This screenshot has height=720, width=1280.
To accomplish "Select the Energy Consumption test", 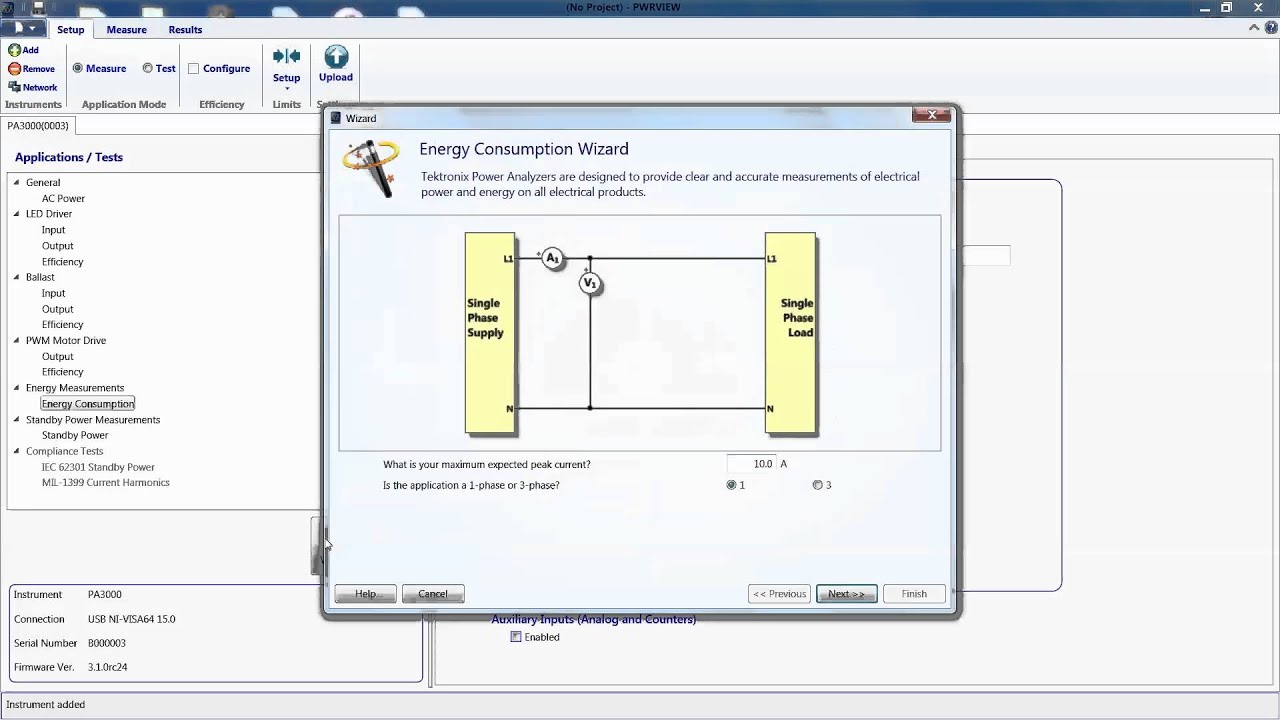I will [88, 404].
